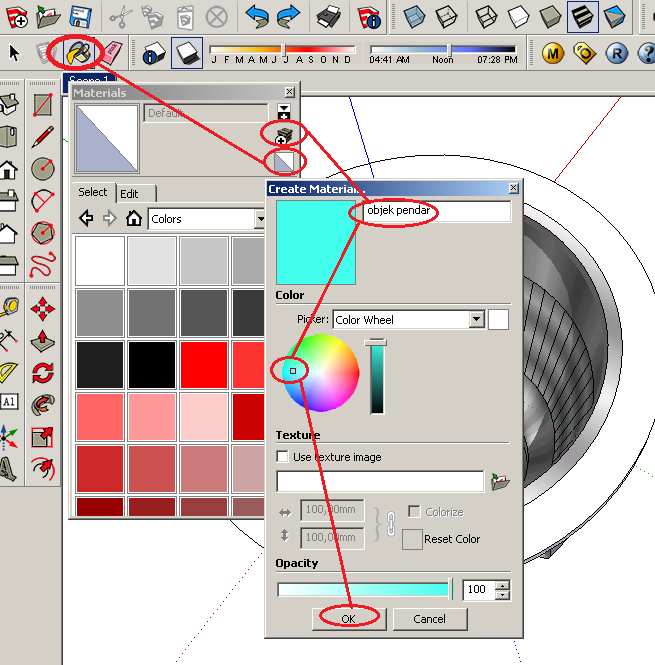The height and width of the screenshot is (665, 655).
Task: Click the white color swatch
Action: 100,260
